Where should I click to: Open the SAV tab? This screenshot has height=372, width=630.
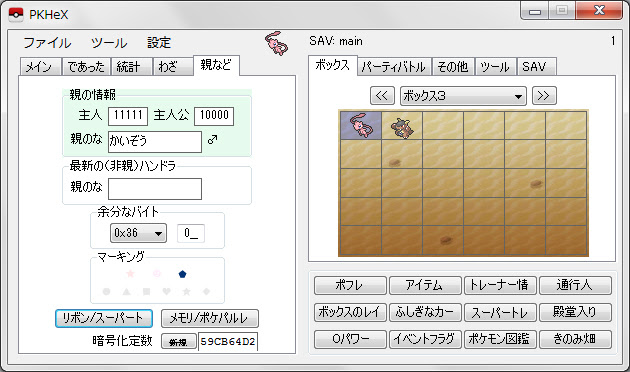pos(536,67)
